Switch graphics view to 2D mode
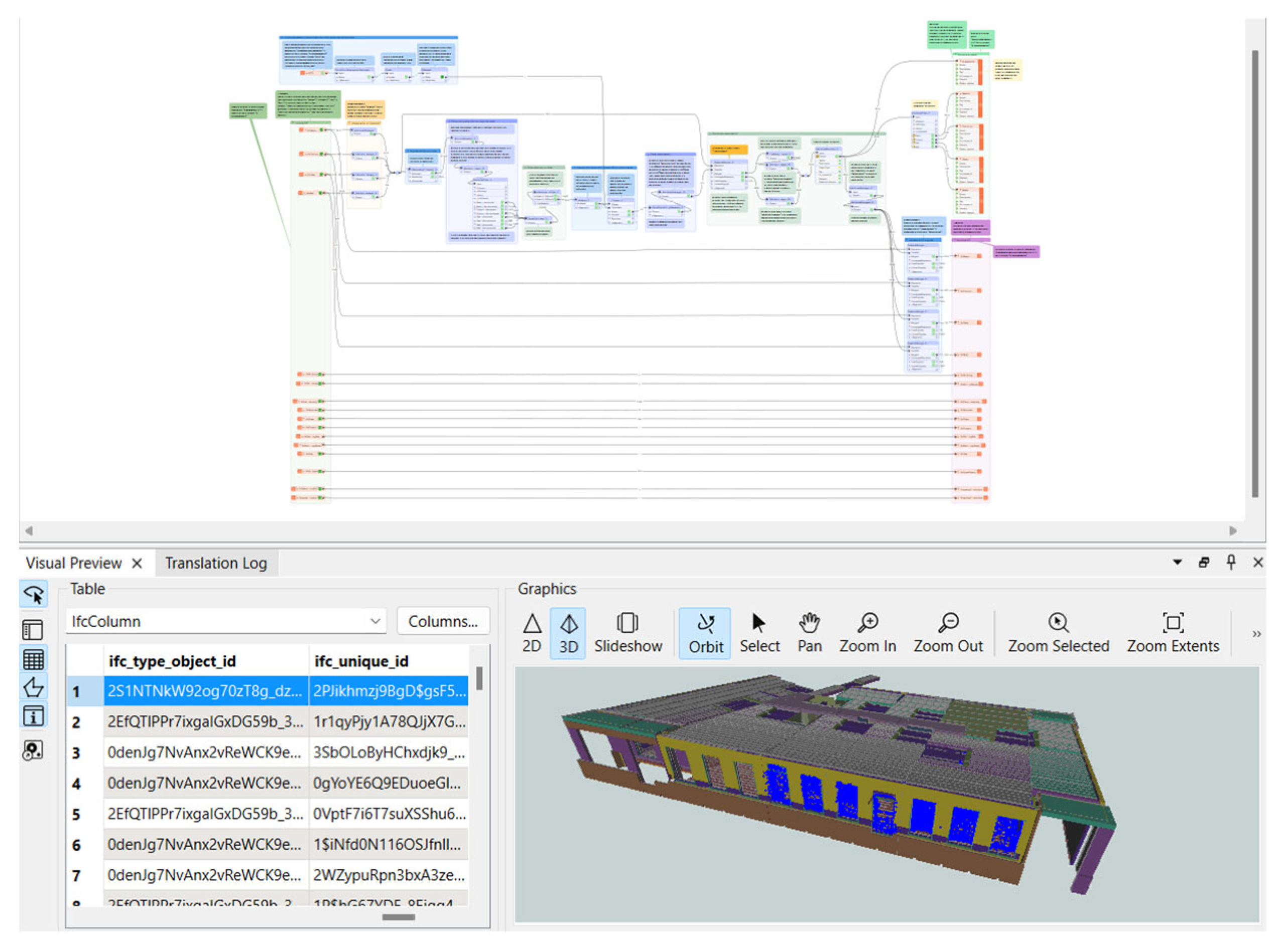The width and height of the screenshot is (1278, 952). click(x=532, y=633)
